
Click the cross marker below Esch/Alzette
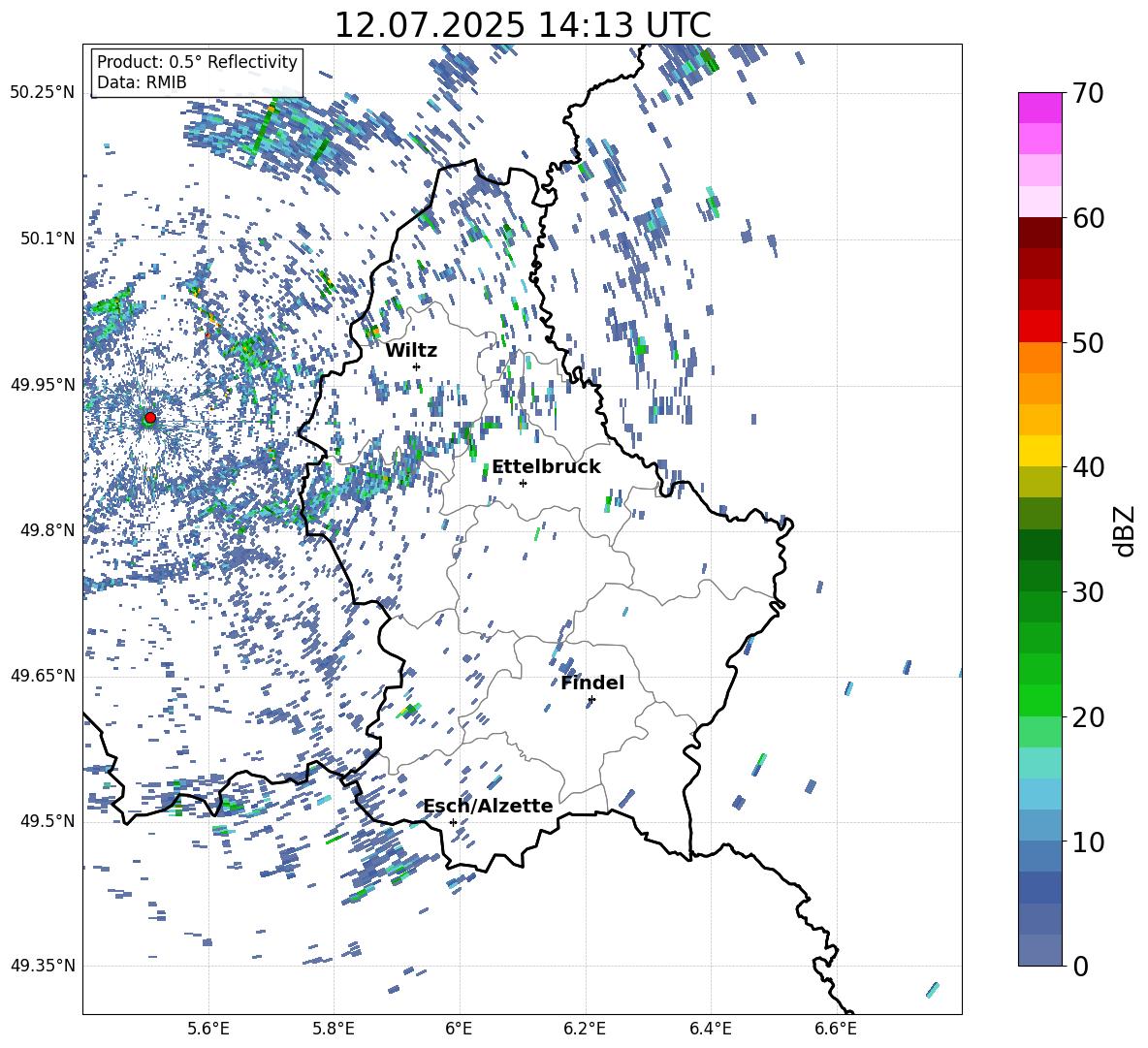(x=453, y=822)
